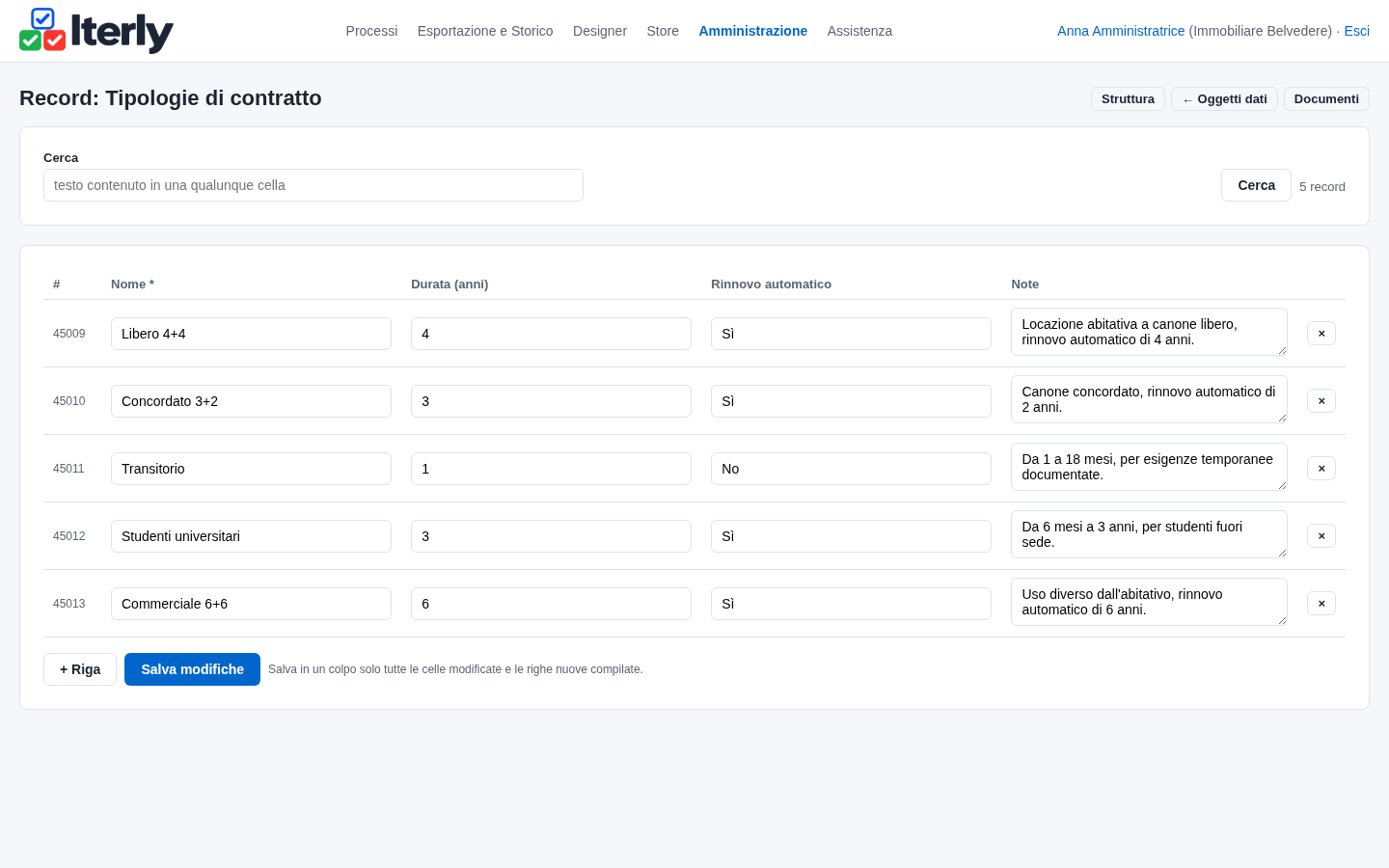Click the Esci logout link
This screenshot has height=868, width=1389.
pyautogui.click(x=1356, y=31)
